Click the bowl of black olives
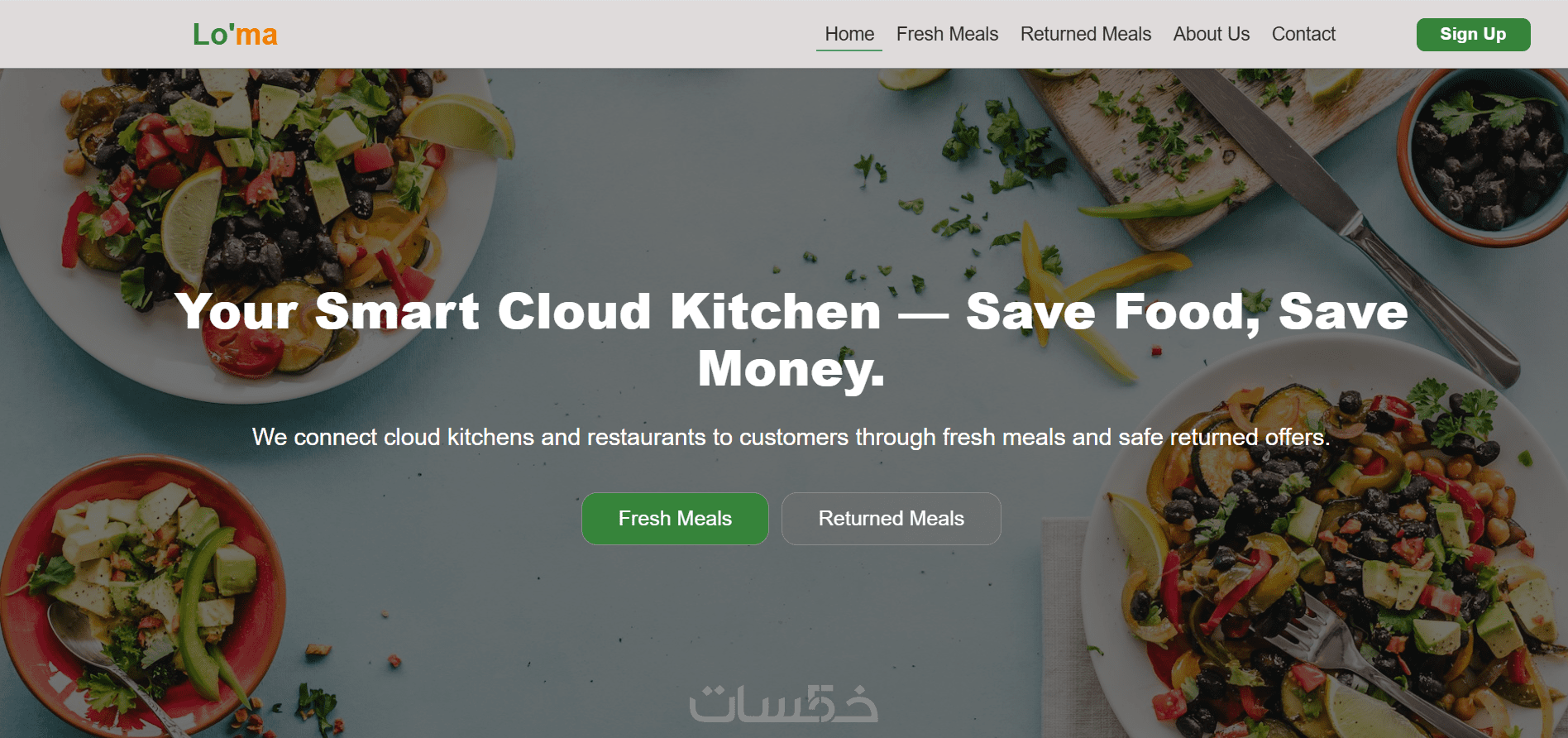Viewport: 1568px width, 738px height. (x=1484, y=157)
